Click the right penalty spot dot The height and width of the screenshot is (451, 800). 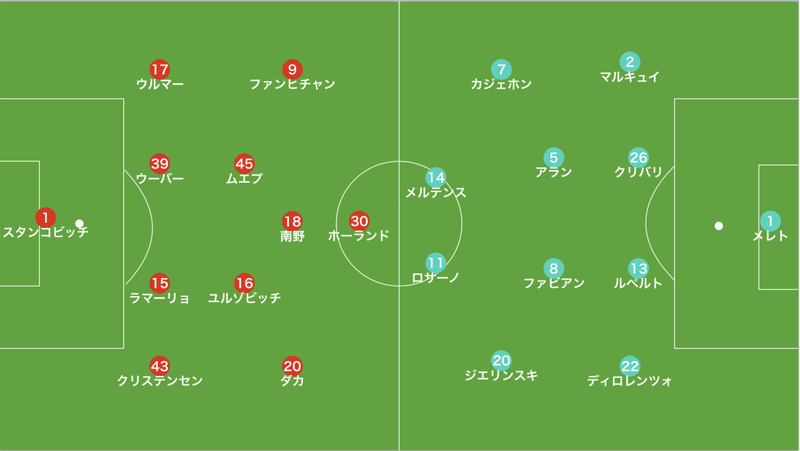(x=718, y=226)
